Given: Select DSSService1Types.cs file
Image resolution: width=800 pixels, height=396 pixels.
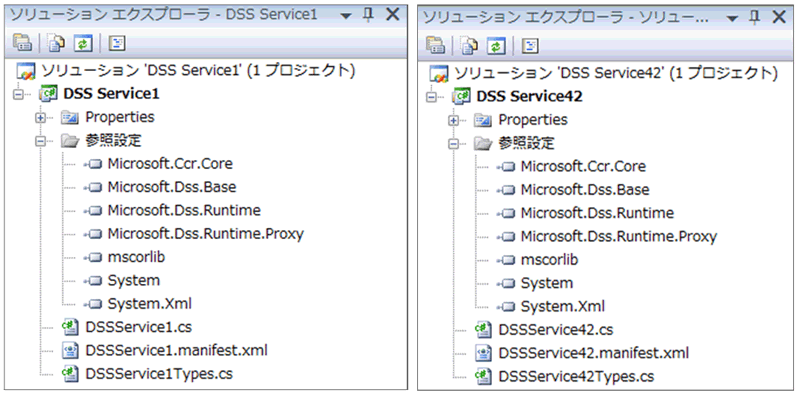Looking at the screenshot, I should [x=159, y=374].
